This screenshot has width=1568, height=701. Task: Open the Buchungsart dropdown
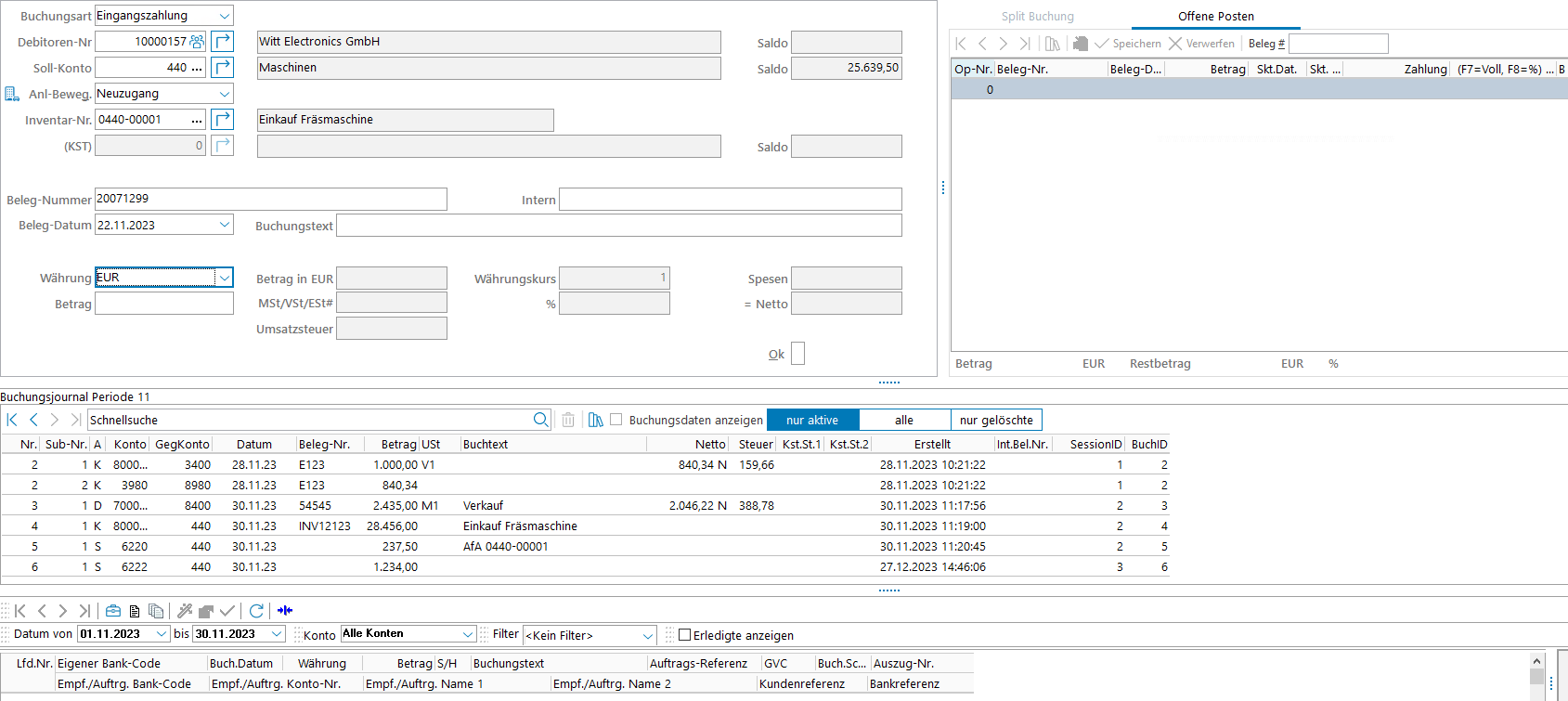point(225,16)
